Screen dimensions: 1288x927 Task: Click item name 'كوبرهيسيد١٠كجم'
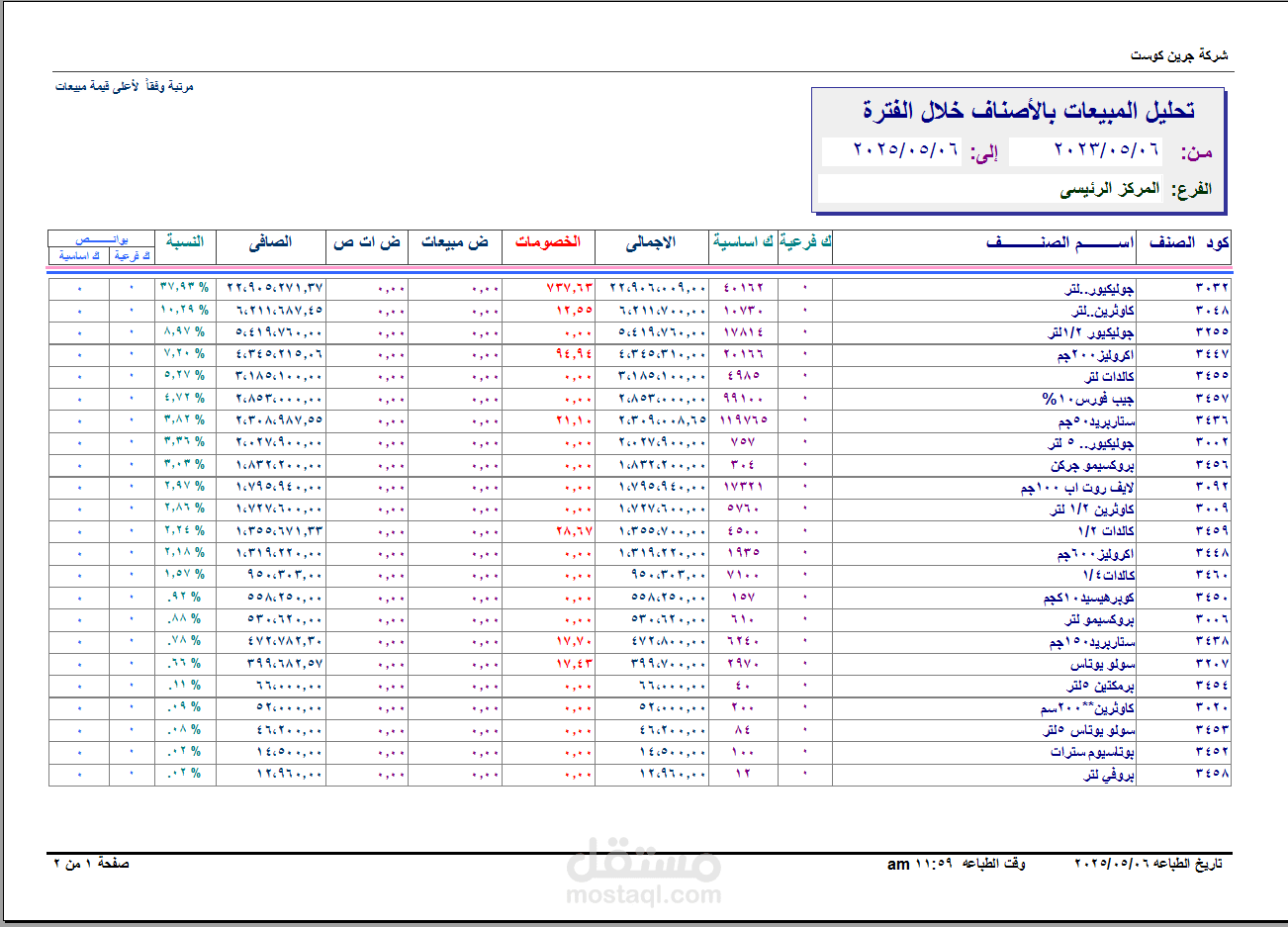(x=1088, y=598)
